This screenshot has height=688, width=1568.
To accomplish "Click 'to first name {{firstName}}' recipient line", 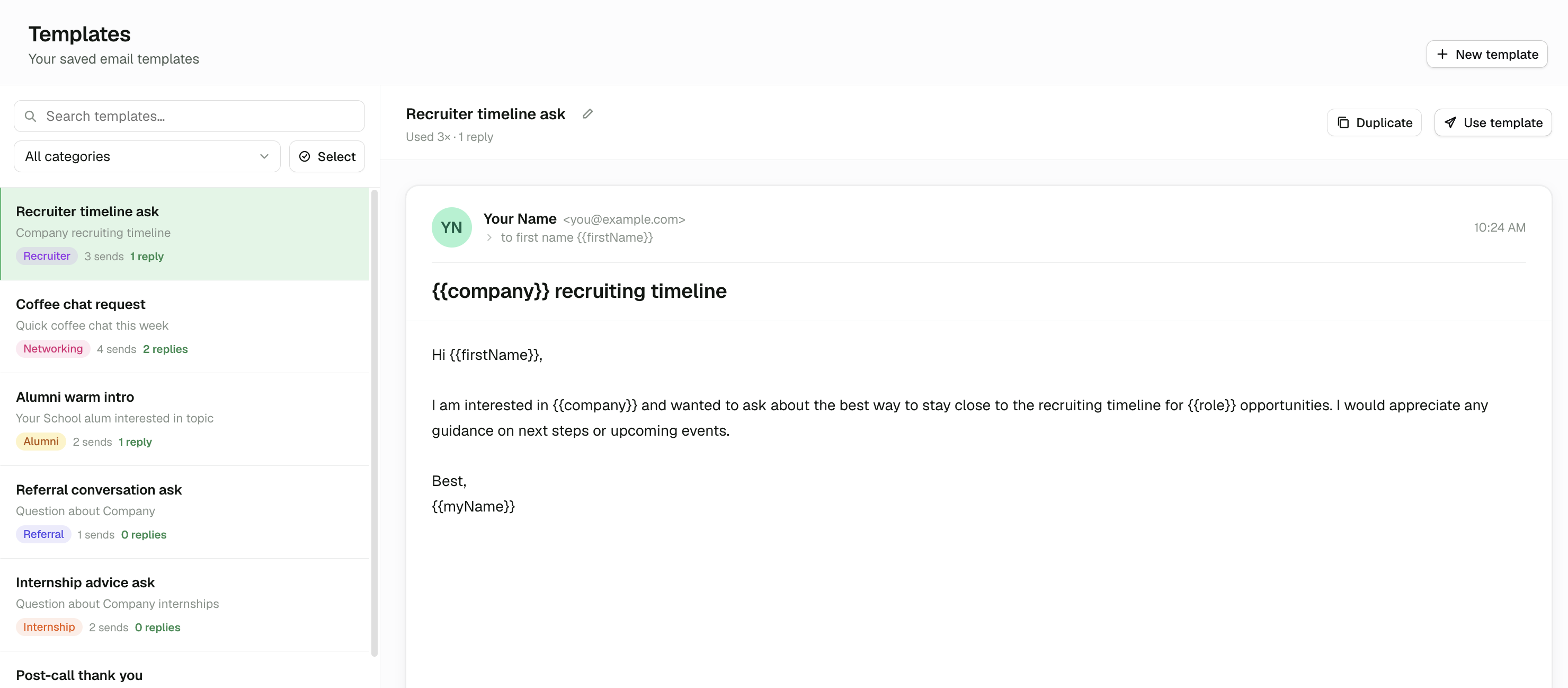I will click(576, 237).
